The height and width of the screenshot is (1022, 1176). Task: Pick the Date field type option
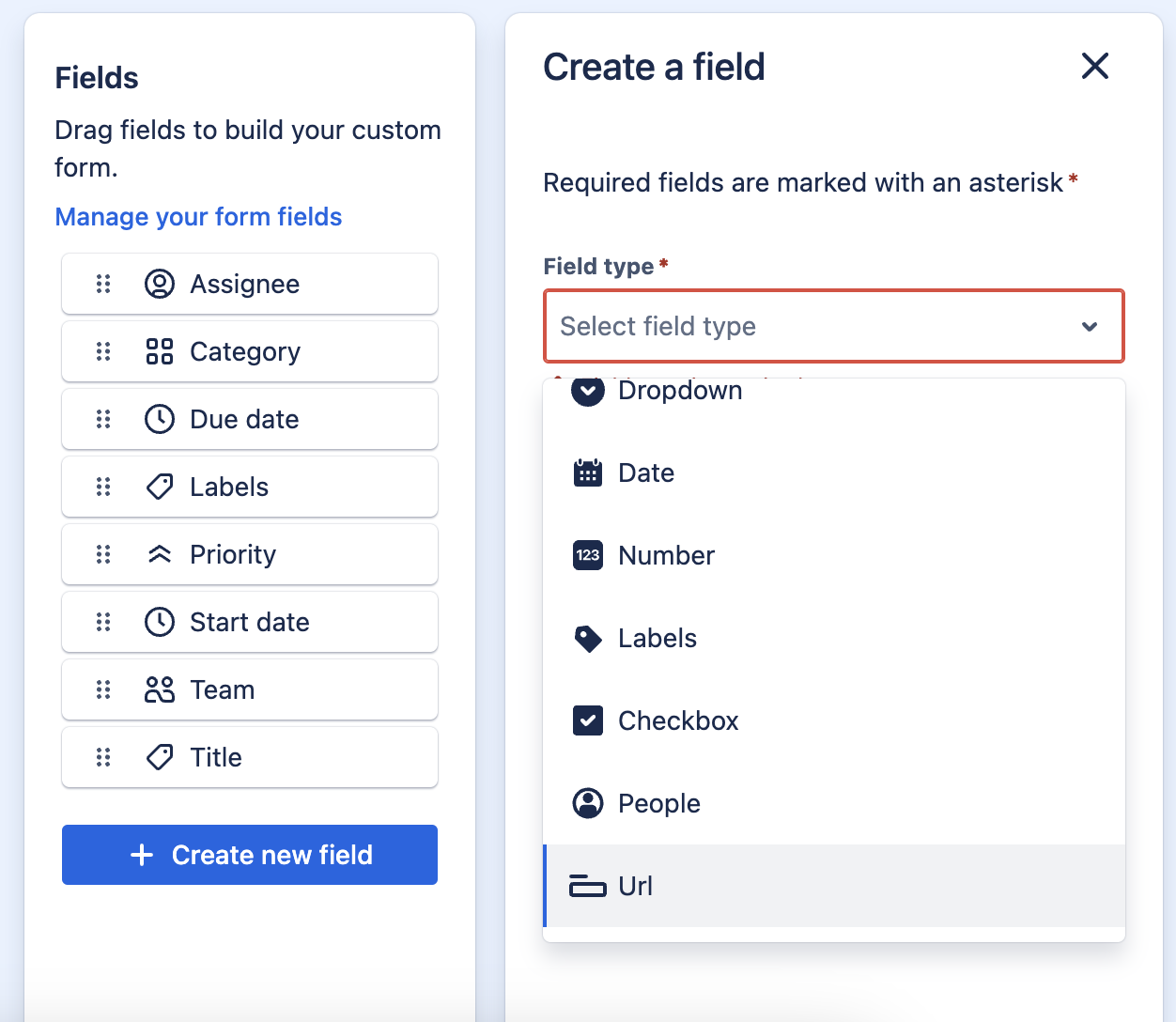(x=834, y=472)
